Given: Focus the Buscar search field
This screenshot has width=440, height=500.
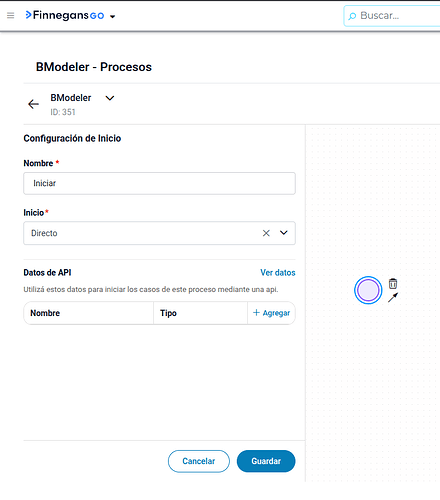Looking at the screenshot, I should (392, 16).
